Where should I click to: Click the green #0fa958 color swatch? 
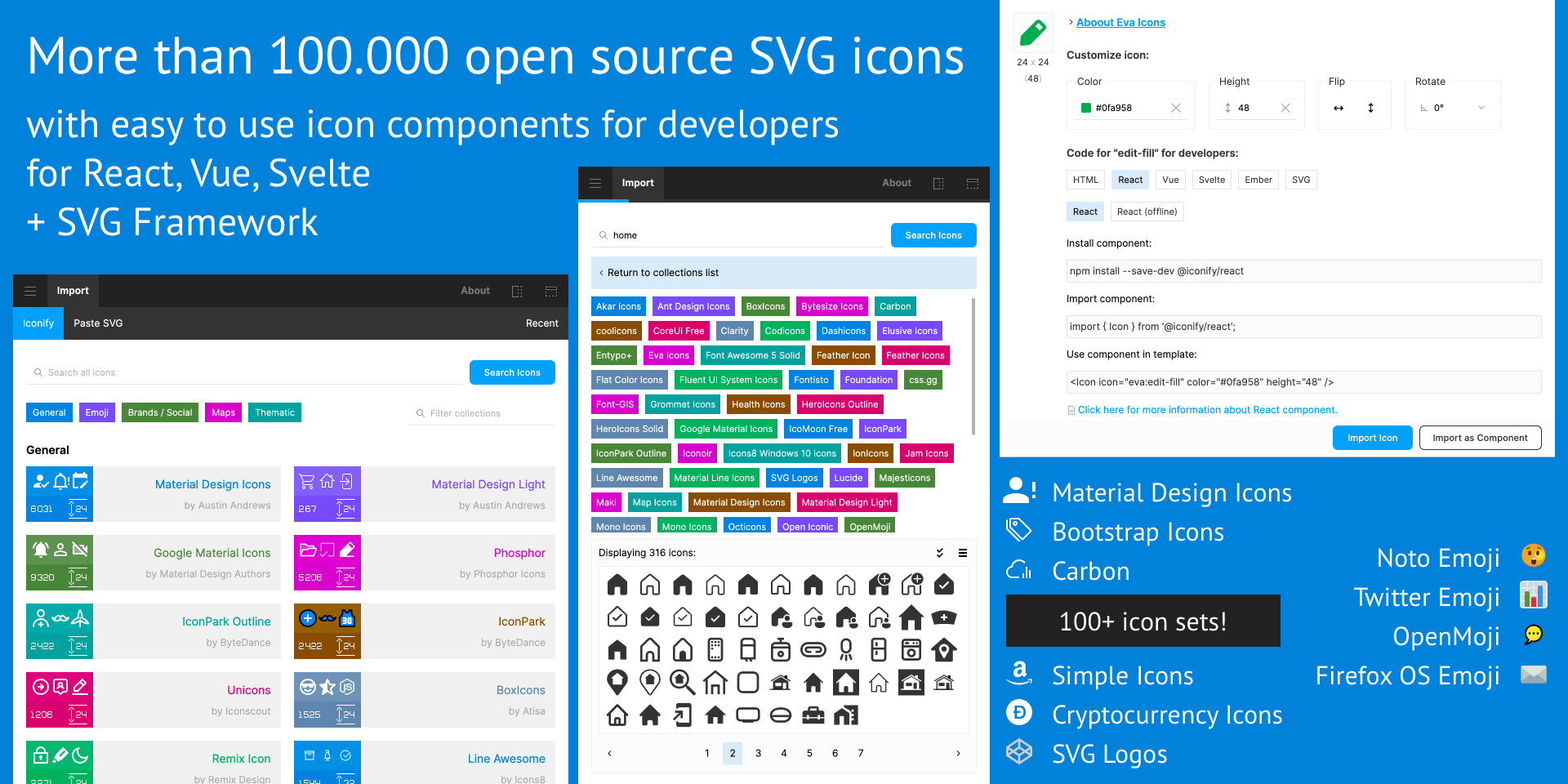(x=1086, y=107)
